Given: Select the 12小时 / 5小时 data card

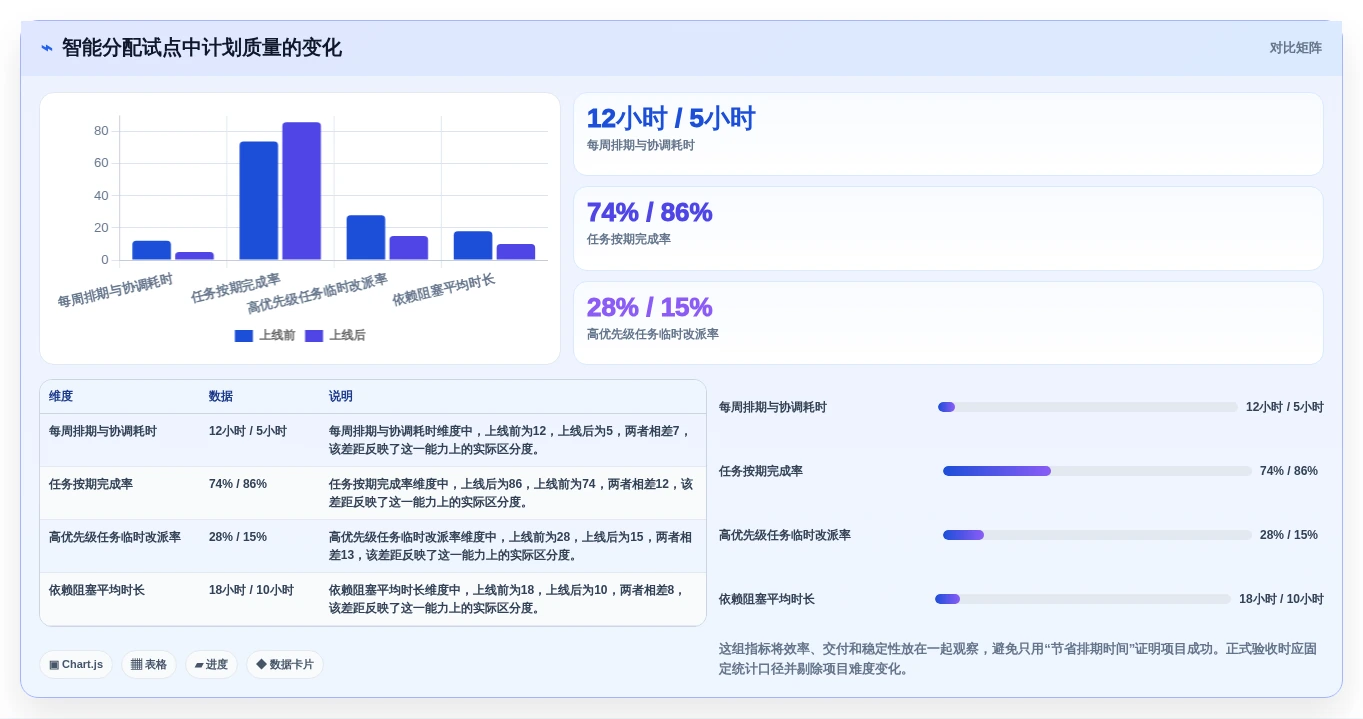Looking at the screenshot, I should [948, 134].
